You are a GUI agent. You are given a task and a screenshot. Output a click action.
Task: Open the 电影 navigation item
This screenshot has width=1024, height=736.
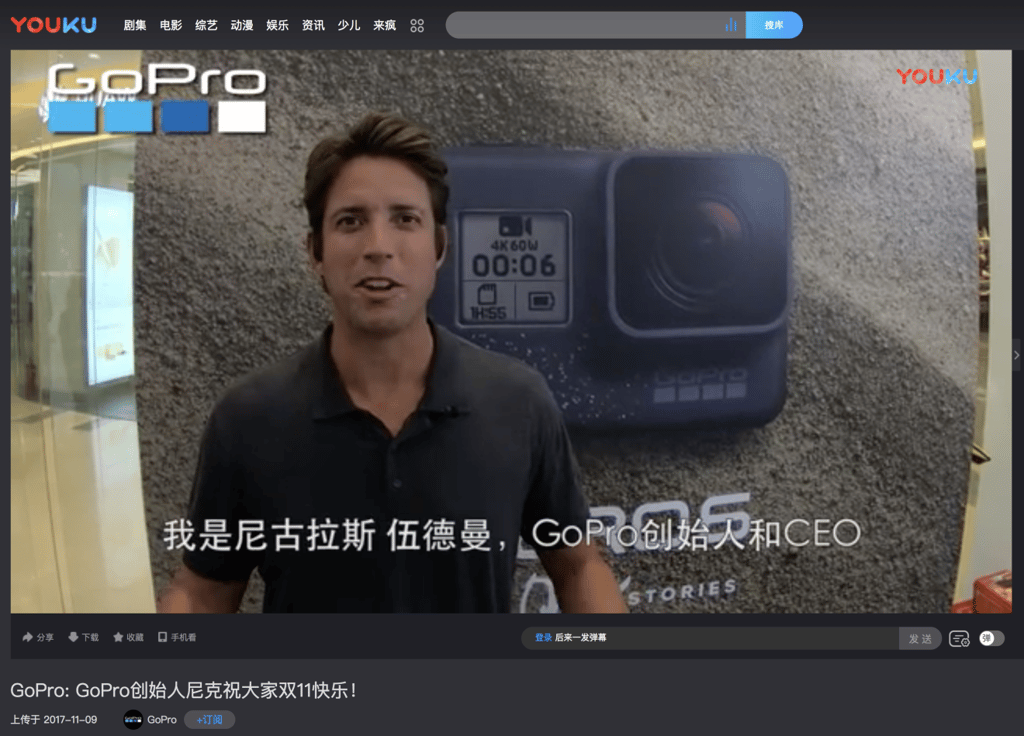click(x=170, y=25)
